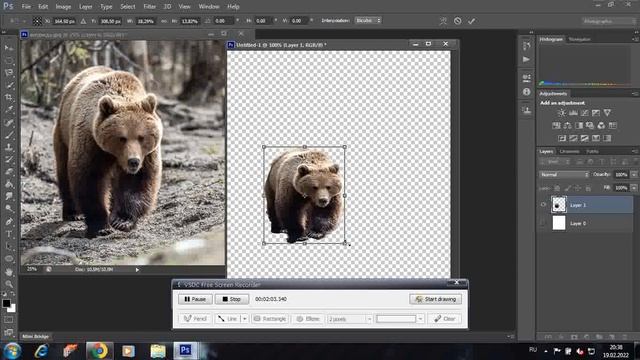Click the Clear button in recorder
Viewport: 640px width, 360px height.
(x=445, y=319)
